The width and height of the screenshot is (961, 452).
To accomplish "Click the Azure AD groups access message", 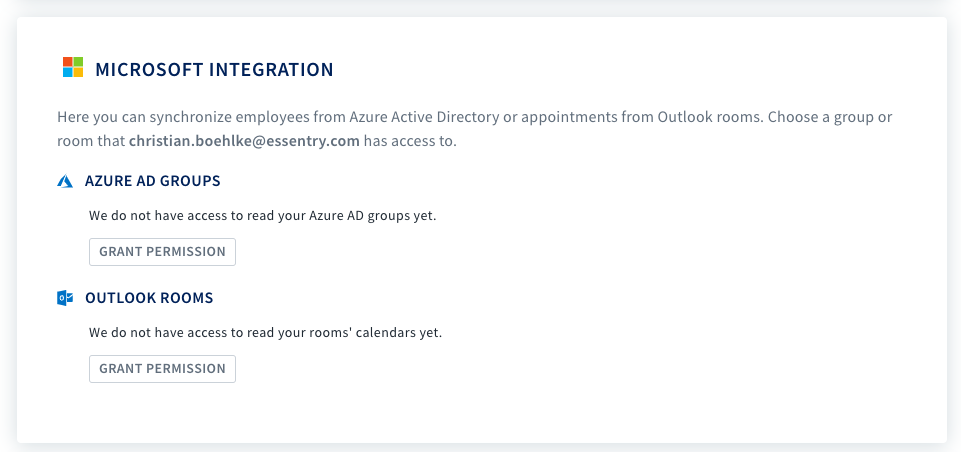I will pyautogui.click(x=262, y=216).
